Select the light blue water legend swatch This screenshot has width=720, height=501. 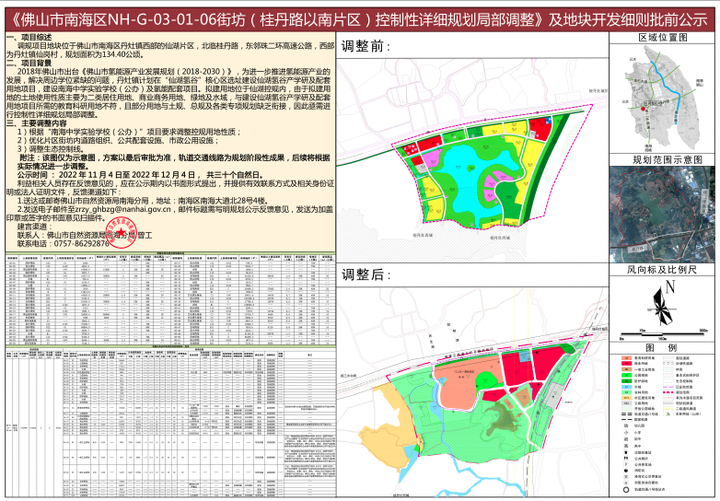pyautogui.click(x=626, y=387)
